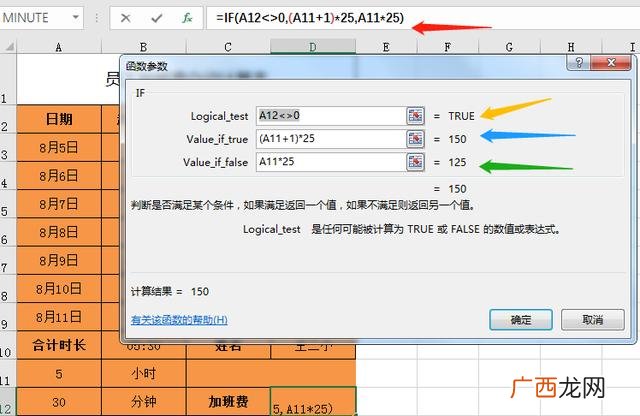Select column C header
The width and height of the screenshot is (640, 416).
point(228,47)
